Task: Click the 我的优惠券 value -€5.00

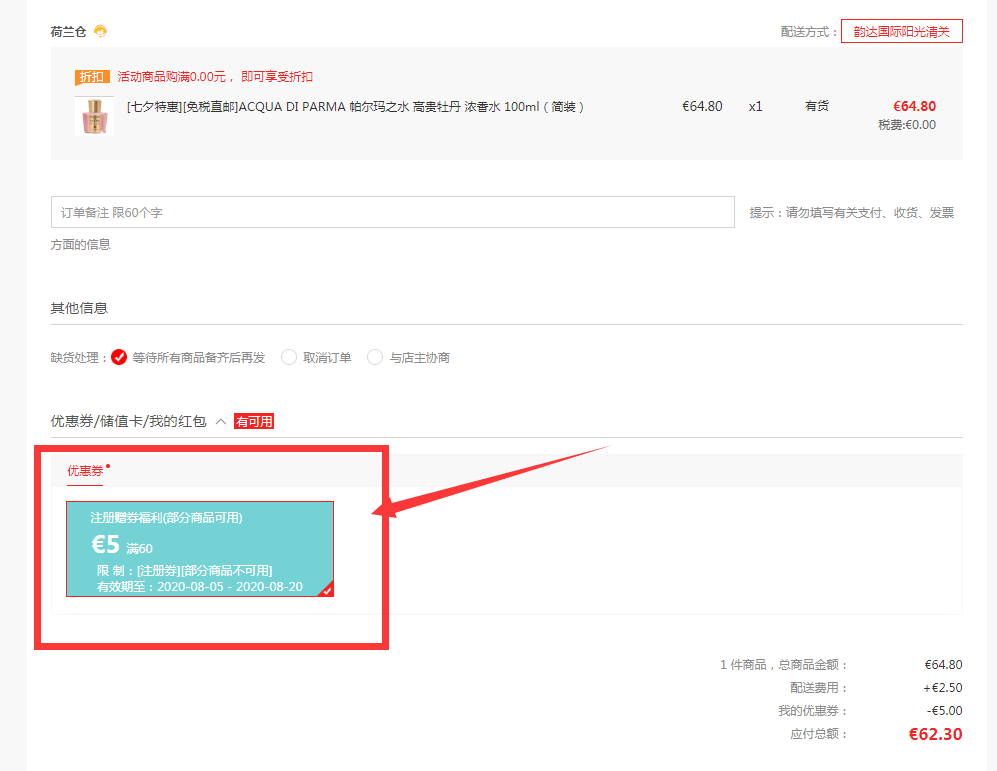Action: click(x=944, y=711)
